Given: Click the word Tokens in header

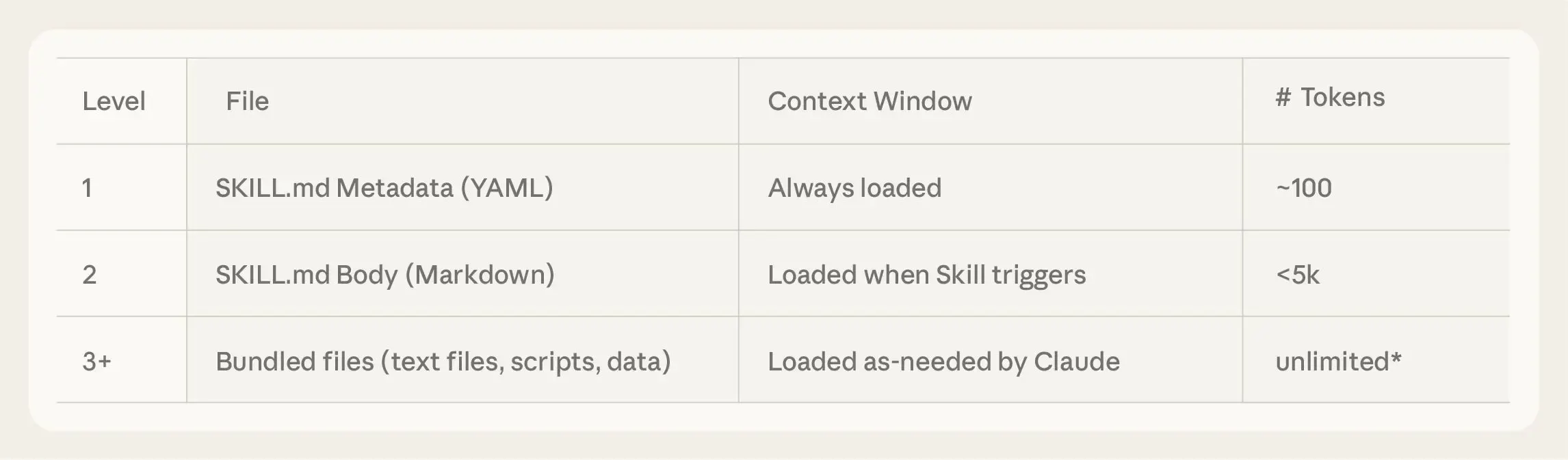Looking at the screenshot, I should coord(1342,98).
